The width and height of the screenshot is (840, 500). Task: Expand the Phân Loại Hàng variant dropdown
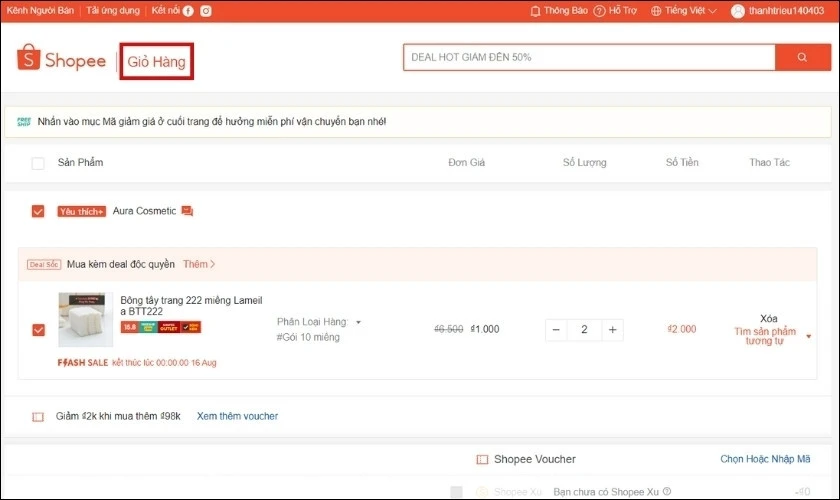pyautogui.click(x=358, y=322)
